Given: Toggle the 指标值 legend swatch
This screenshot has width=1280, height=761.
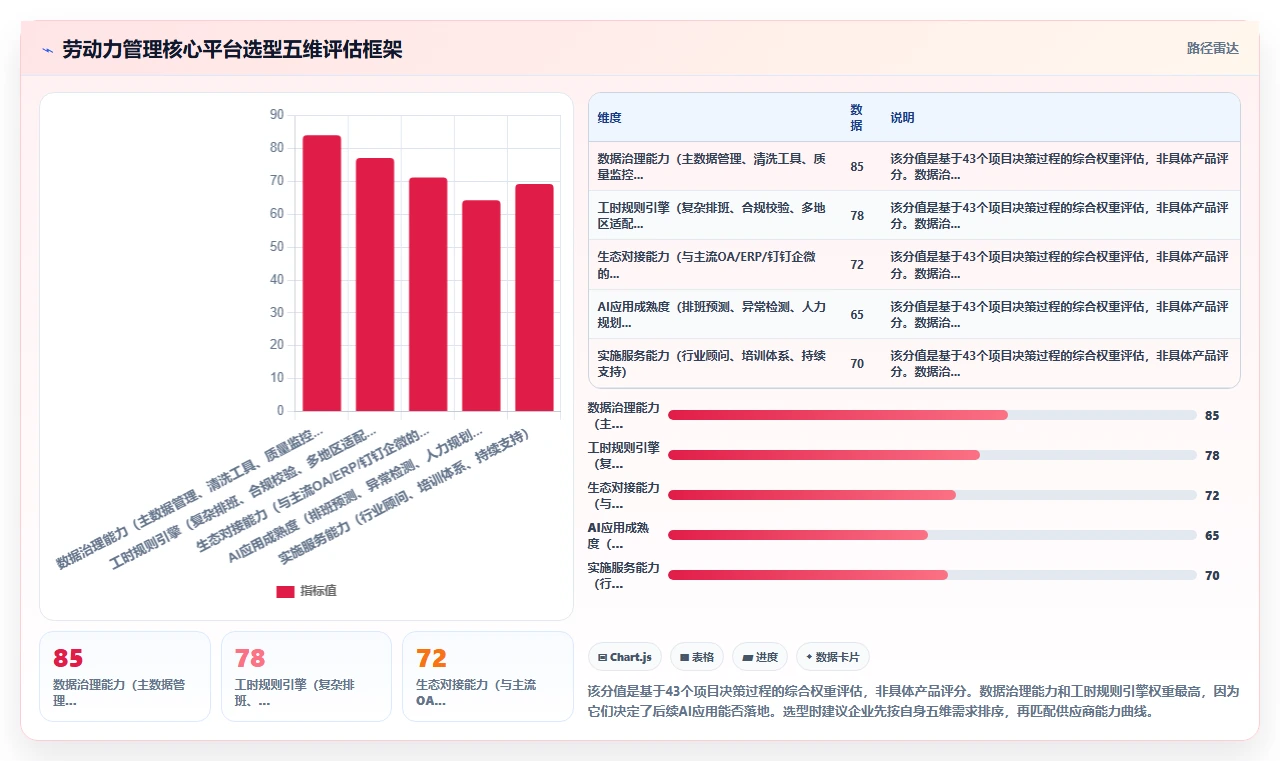Looking at the screenshot, I should pos(285,591).
